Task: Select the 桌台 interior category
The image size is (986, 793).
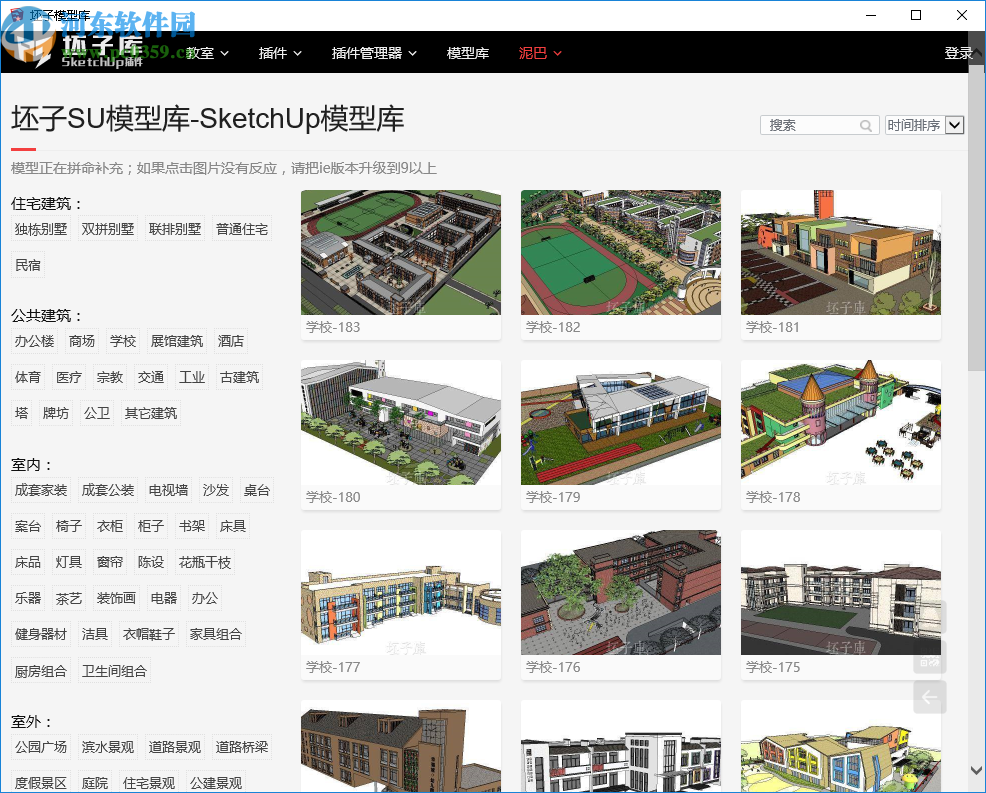Action: click(257, 491)
